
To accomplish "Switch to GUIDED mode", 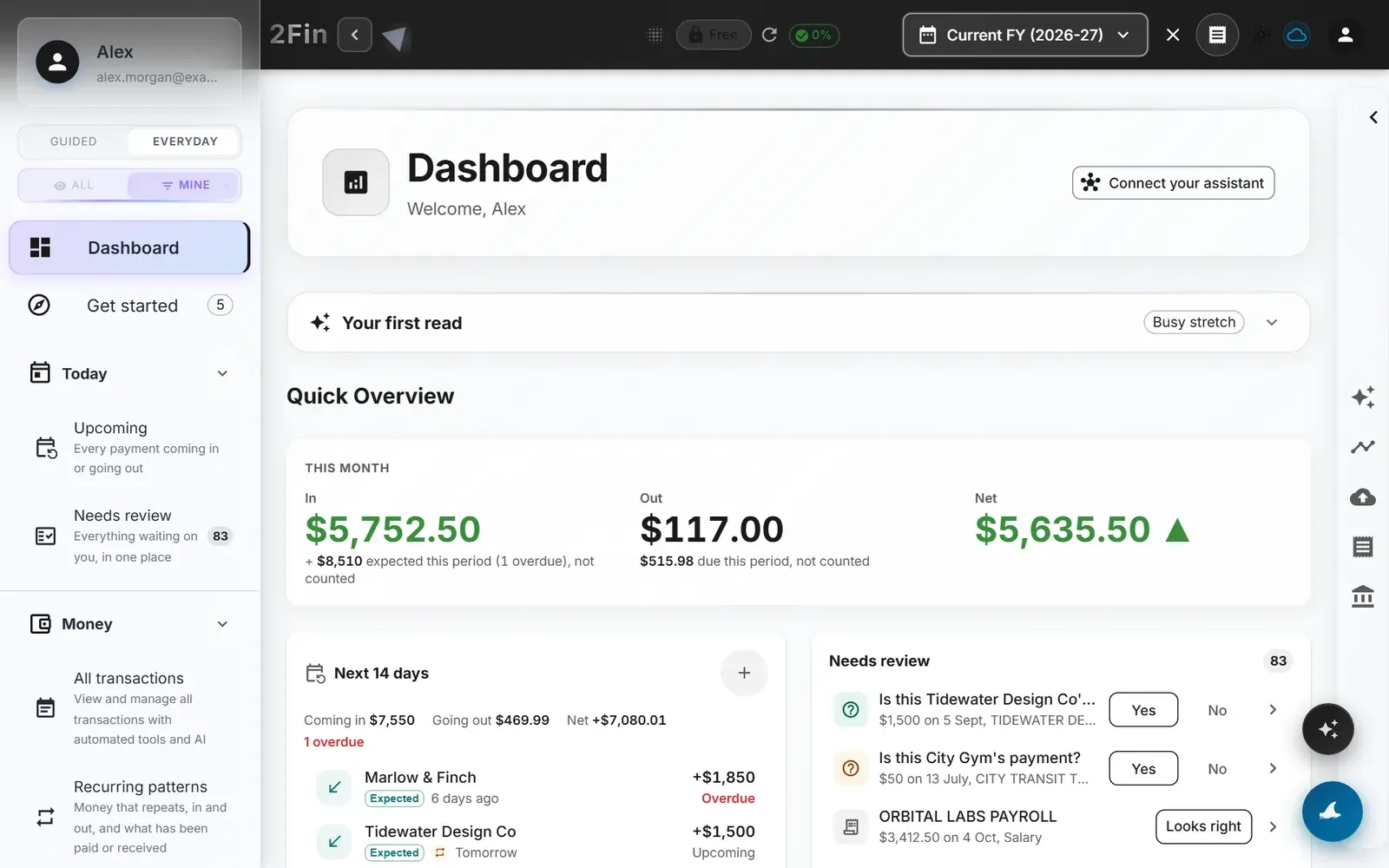I will tap(74, 141).
